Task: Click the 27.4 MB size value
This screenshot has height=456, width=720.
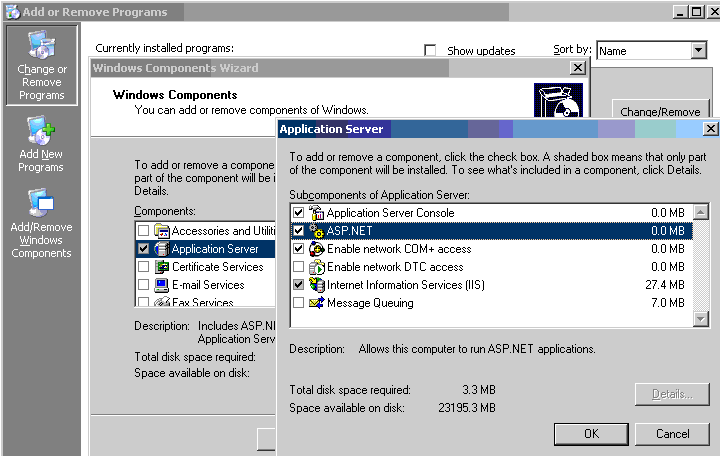Action: click(664, 285)
